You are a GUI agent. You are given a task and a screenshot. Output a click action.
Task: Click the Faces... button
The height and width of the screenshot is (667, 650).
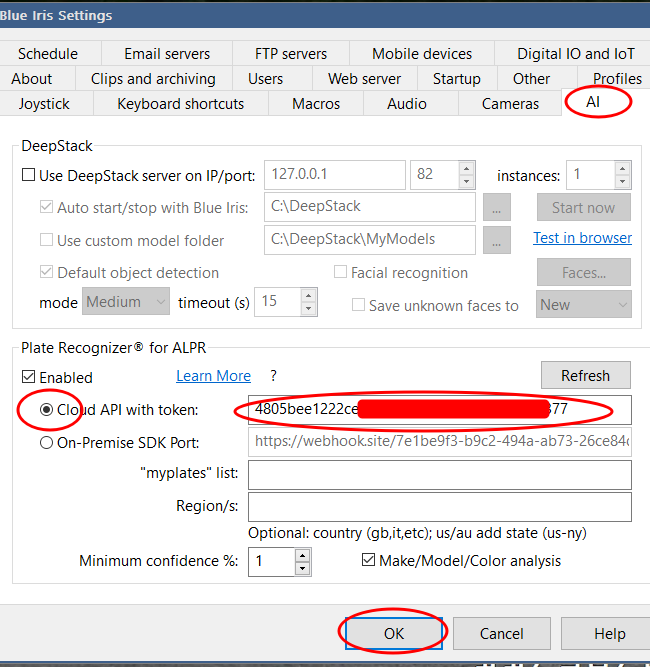[x=584, y=272]
